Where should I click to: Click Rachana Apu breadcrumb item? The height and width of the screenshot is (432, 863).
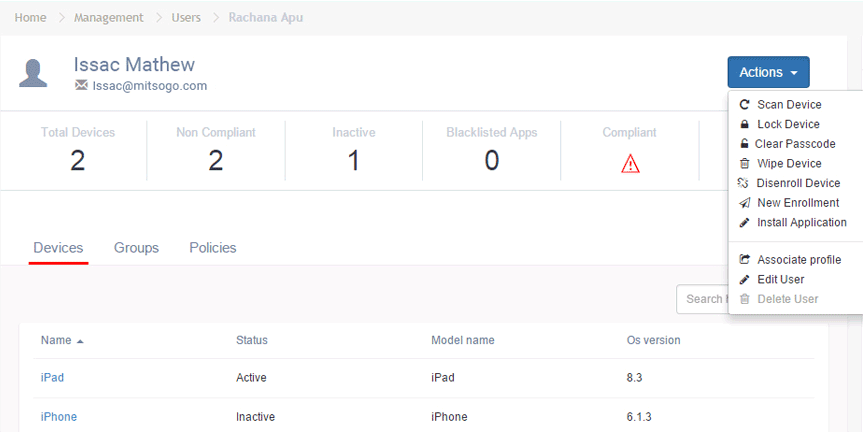(266, 18)
